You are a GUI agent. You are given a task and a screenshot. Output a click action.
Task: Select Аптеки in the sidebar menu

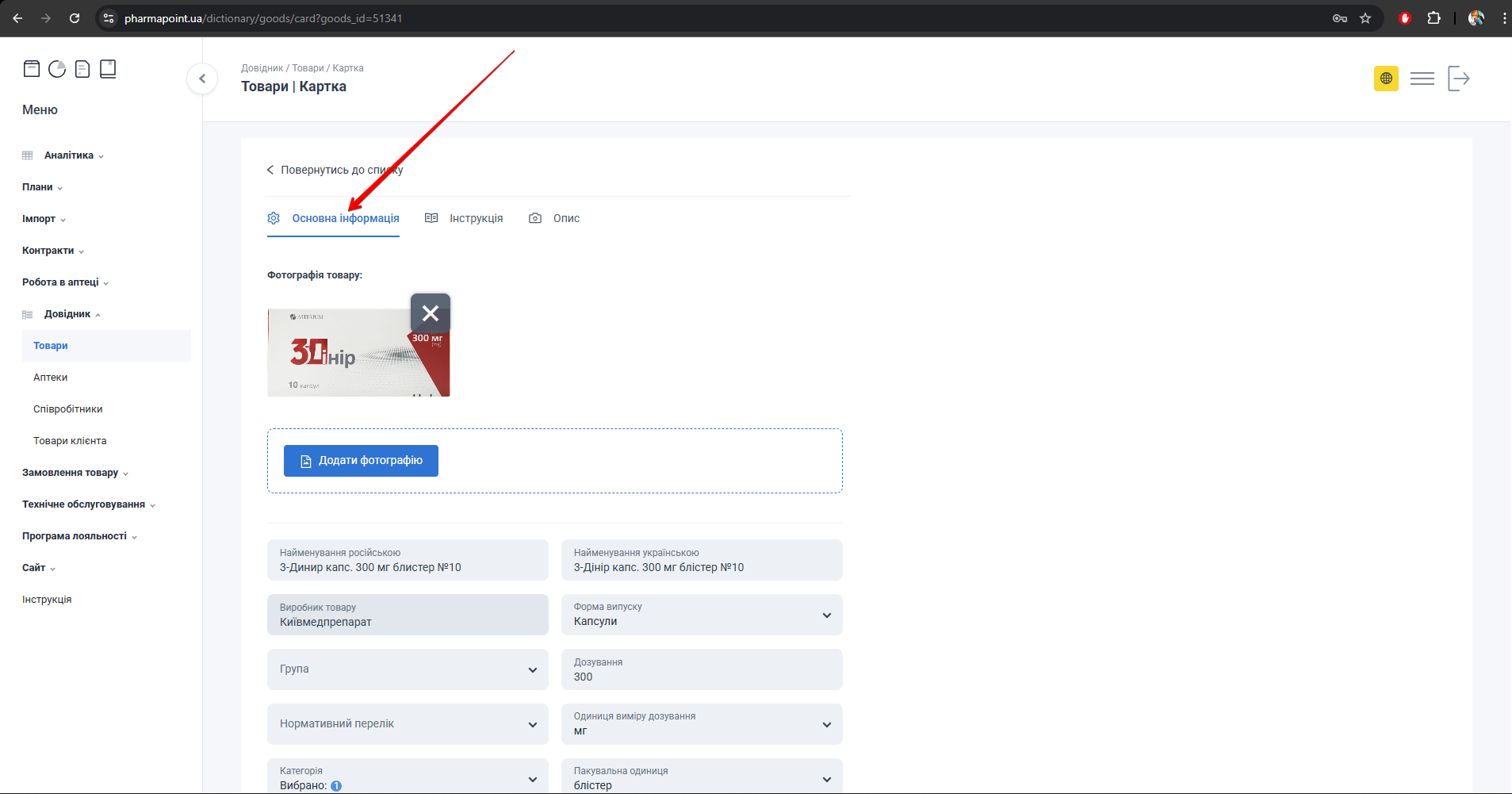(51, 378)
